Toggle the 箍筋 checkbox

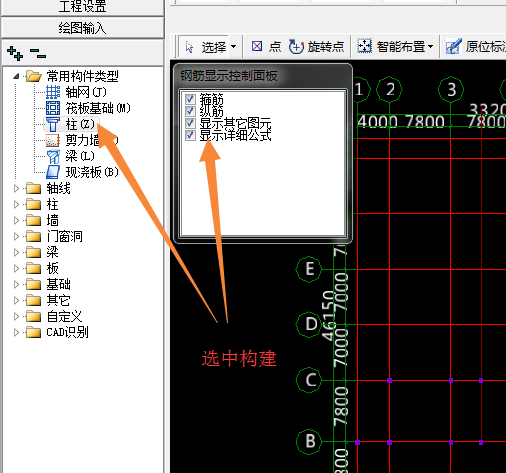190,99
